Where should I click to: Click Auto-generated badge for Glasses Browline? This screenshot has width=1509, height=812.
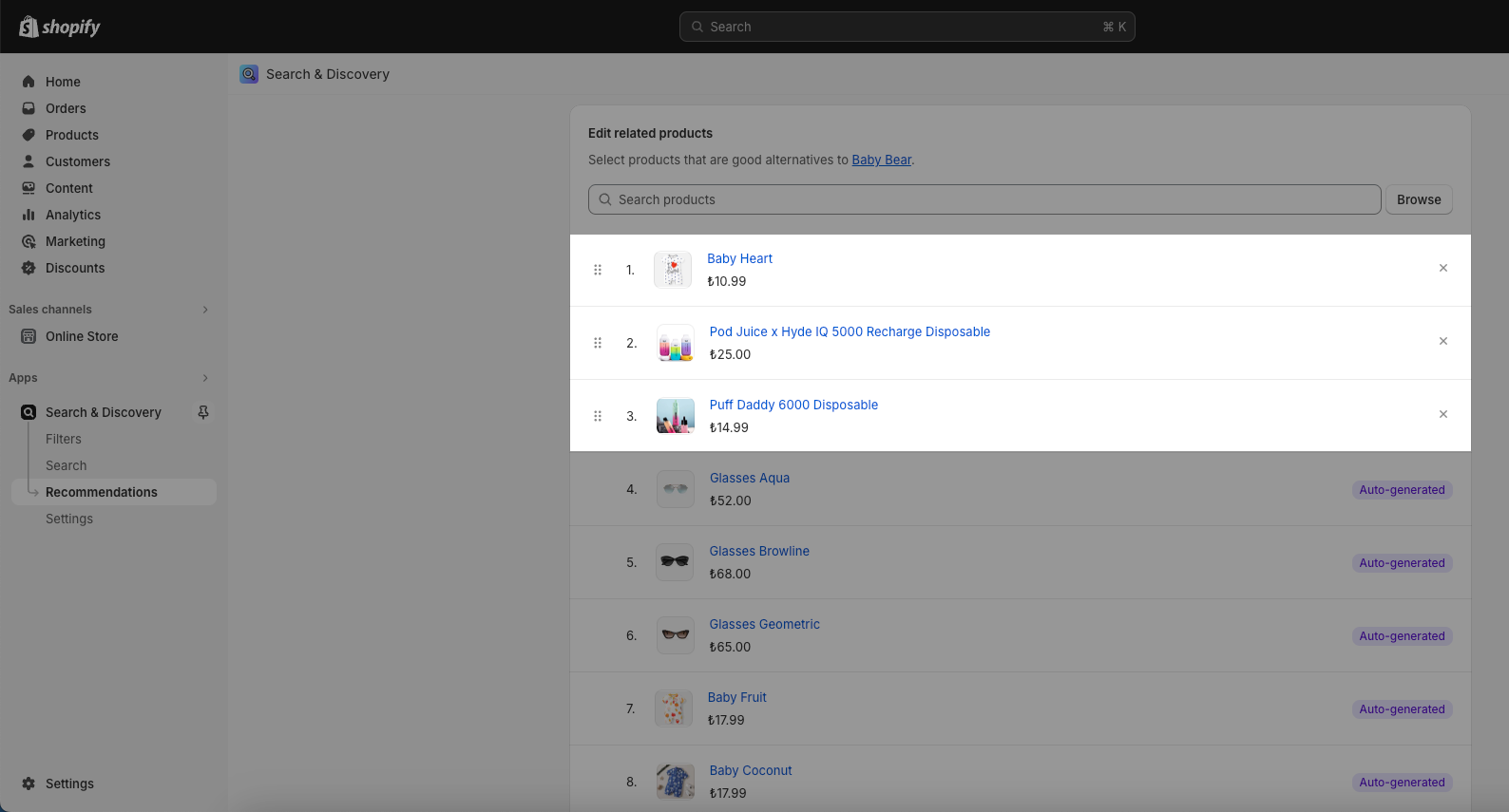1402,563
